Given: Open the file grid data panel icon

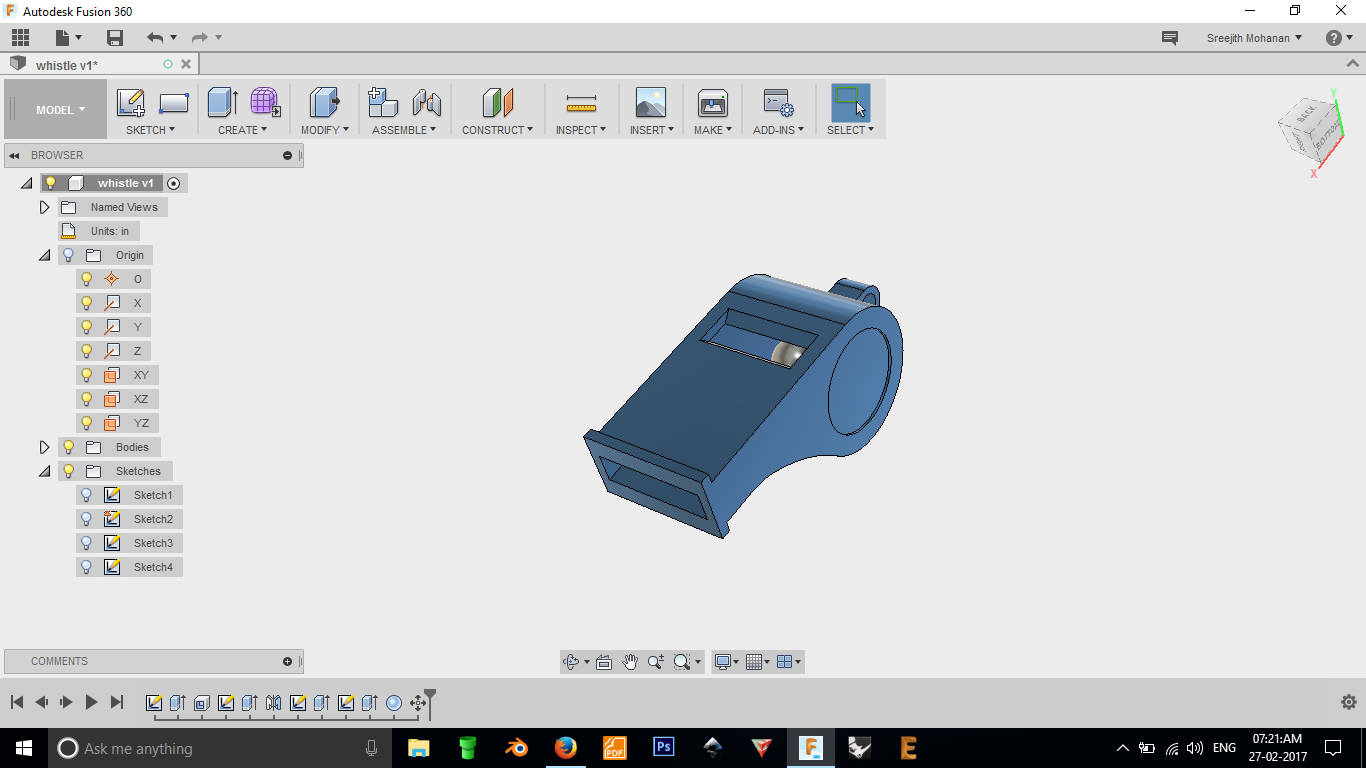Looking at the screenshot, I should pyautogui.click(x=20, y=38).
